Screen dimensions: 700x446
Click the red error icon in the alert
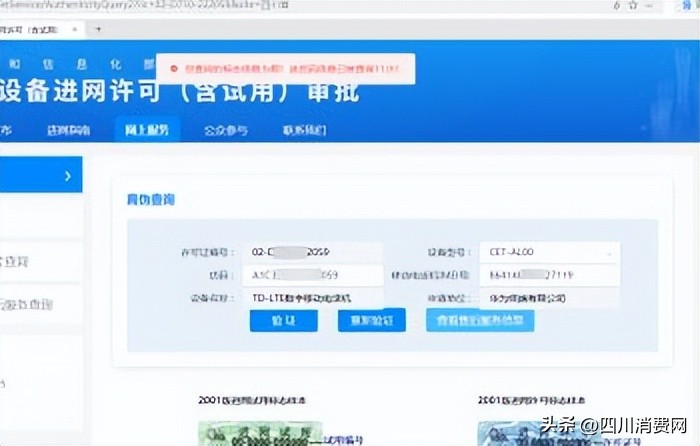(174, 69)
